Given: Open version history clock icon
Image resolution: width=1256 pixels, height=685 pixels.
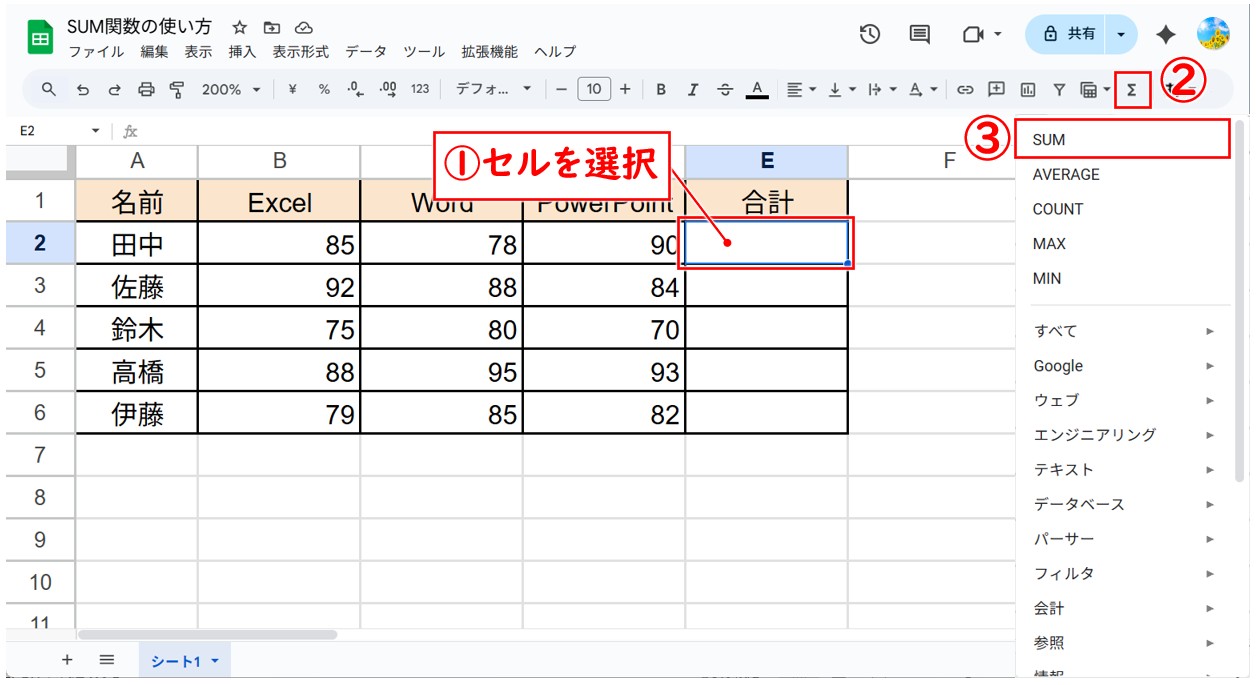Looking at the screenshot, I should pyautogui.click(x=870, y=34).
